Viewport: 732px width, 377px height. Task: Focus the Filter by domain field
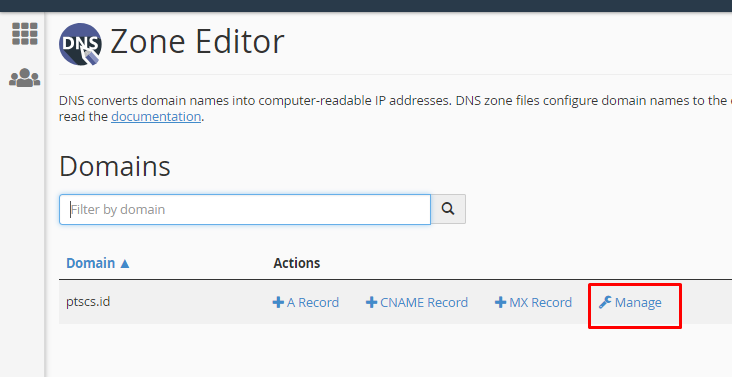coord(245,209)
